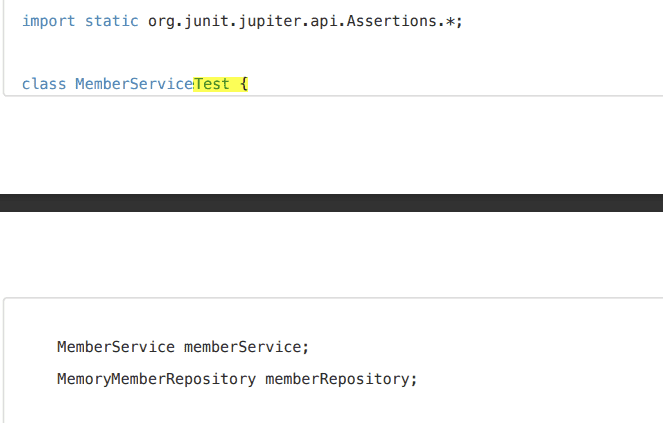The image size is (663, 423).
Task: Click the "static" keyword in the import statement
Action: (x=112, y=21)
